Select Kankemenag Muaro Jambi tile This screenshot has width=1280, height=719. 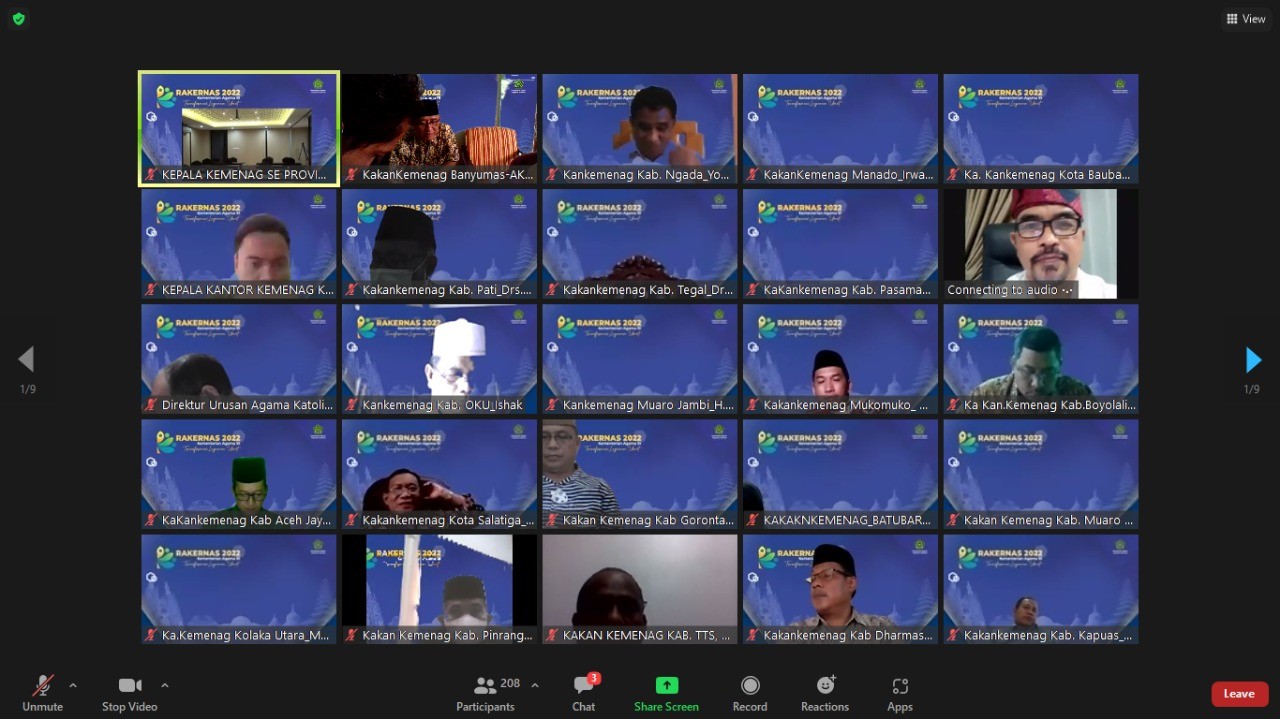640,359
